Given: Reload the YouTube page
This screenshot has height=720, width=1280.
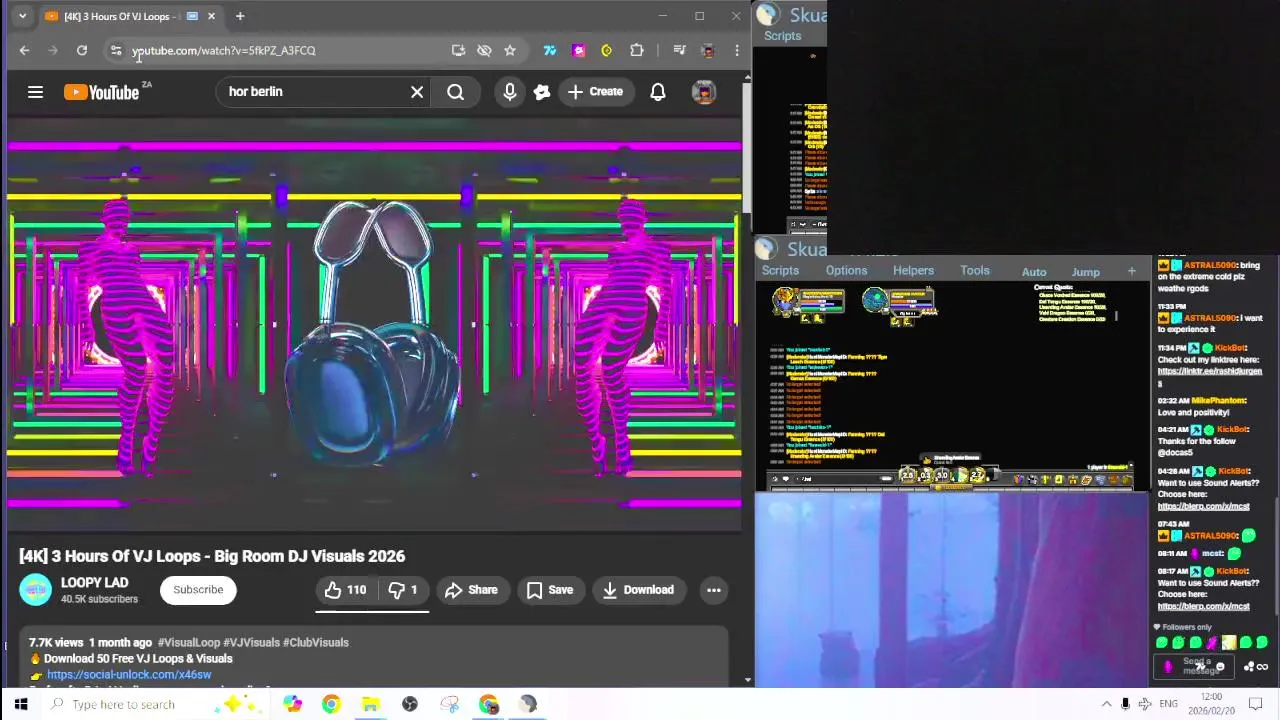Looking at the screenshot, I should pos(82,50).
